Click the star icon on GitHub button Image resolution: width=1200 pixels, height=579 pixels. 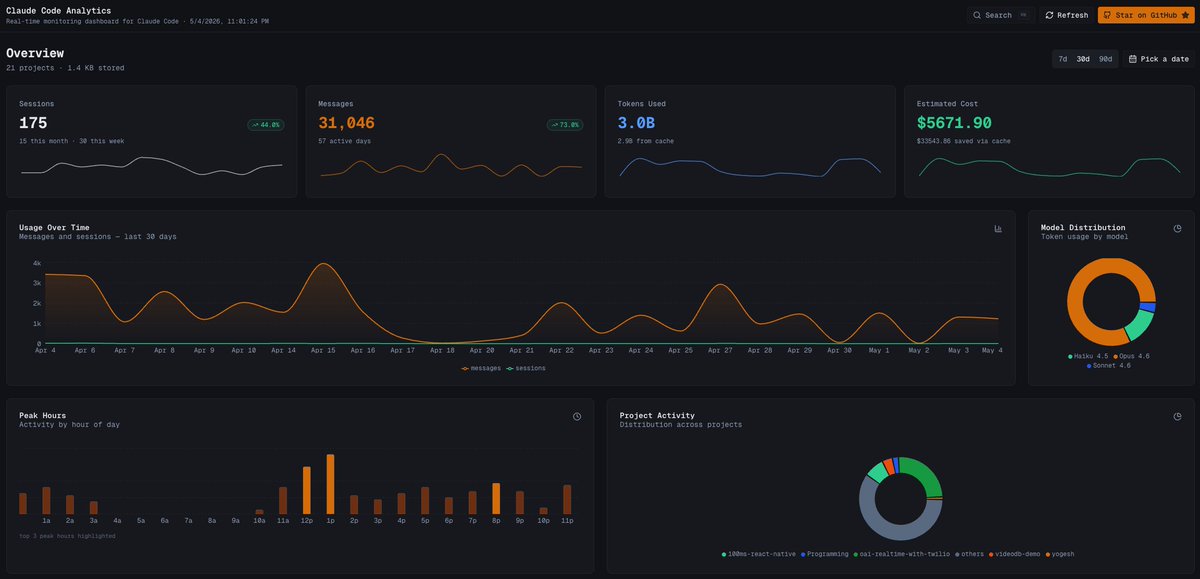[1186, 15]
